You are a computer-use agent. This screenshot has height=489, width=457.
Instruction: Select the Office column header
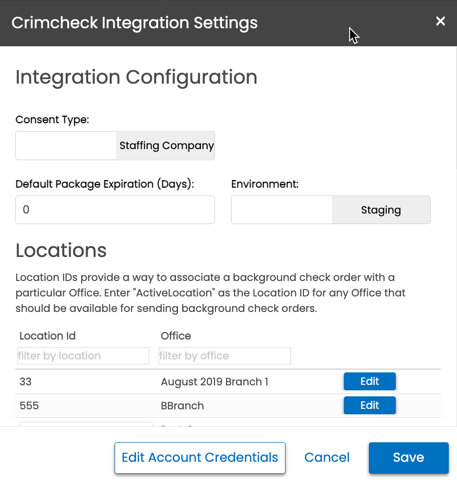pos(176,336)
